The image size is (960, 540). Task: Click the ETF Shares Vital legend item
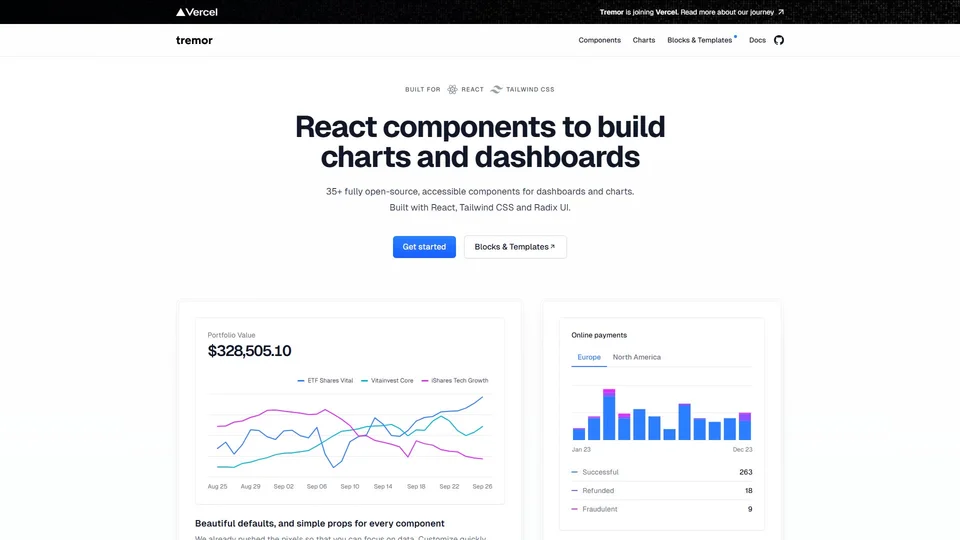[x=325, y=381]
